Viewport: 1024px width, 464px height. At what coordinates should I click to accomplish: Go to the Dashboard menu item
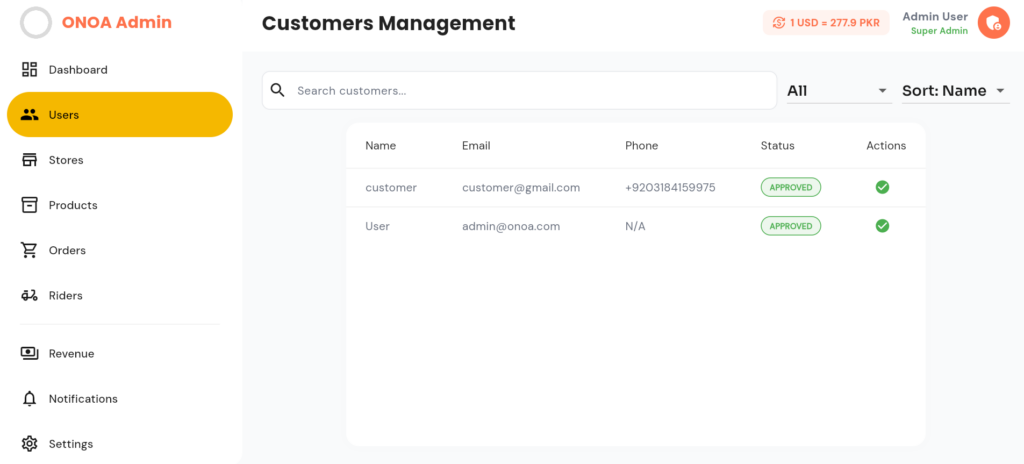(120, 70)
